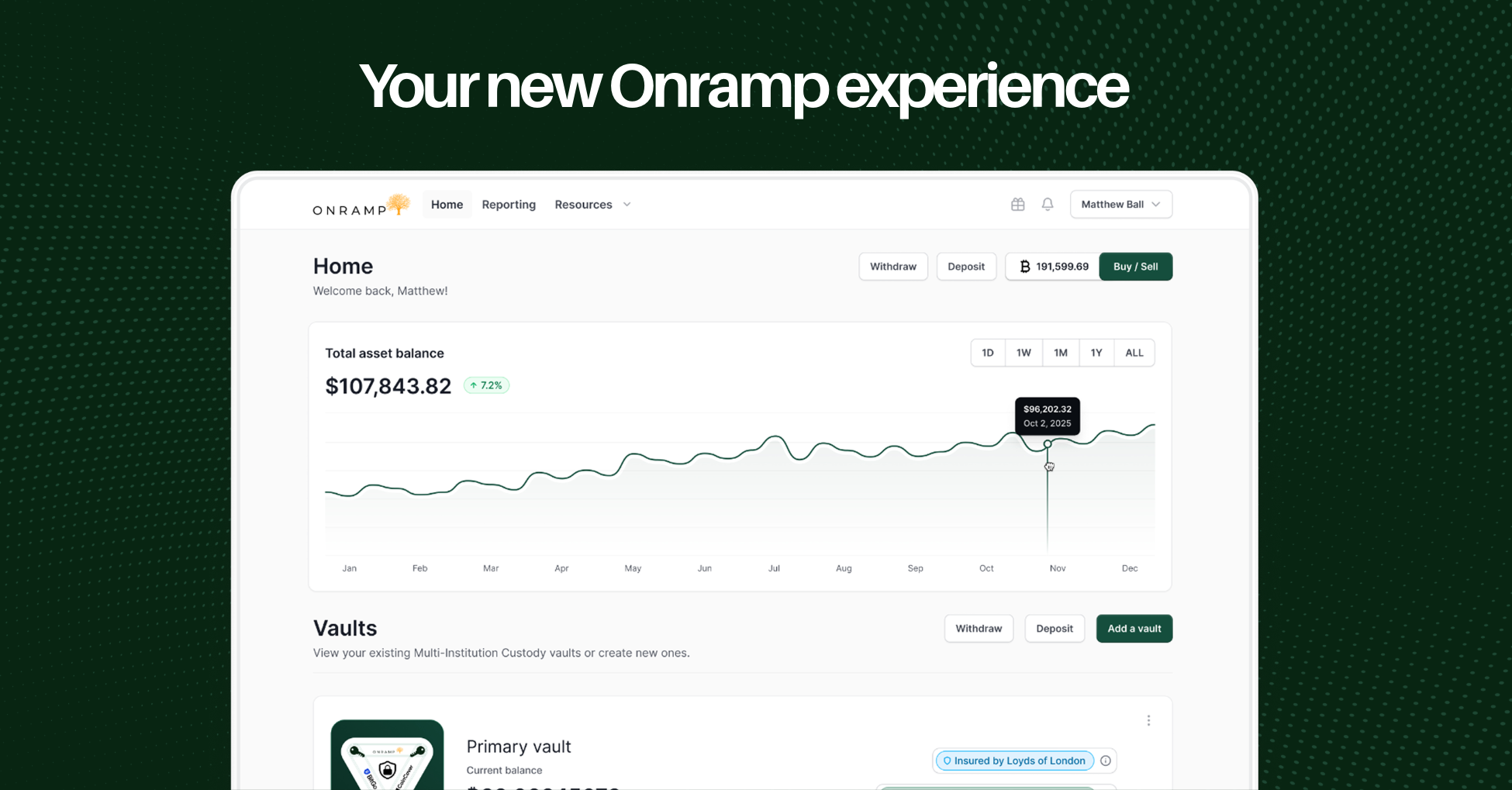This screenshot has width=1512, height=790.
Task: Click the Nov label on chart axis
Action: click(1058, 568)
